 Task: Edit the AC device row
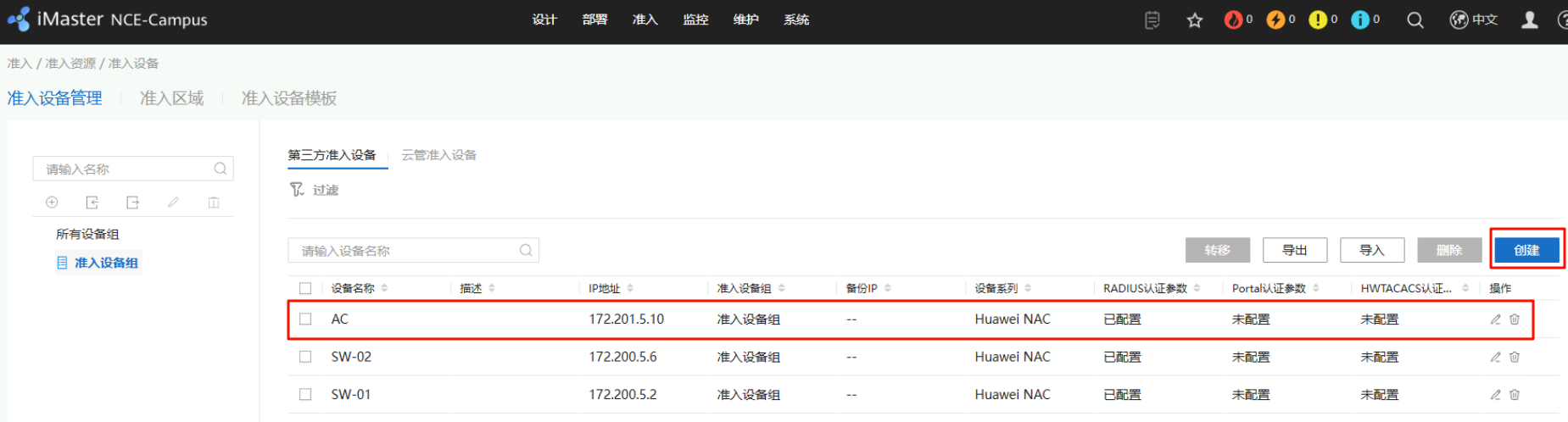(x=1495, y=319)
